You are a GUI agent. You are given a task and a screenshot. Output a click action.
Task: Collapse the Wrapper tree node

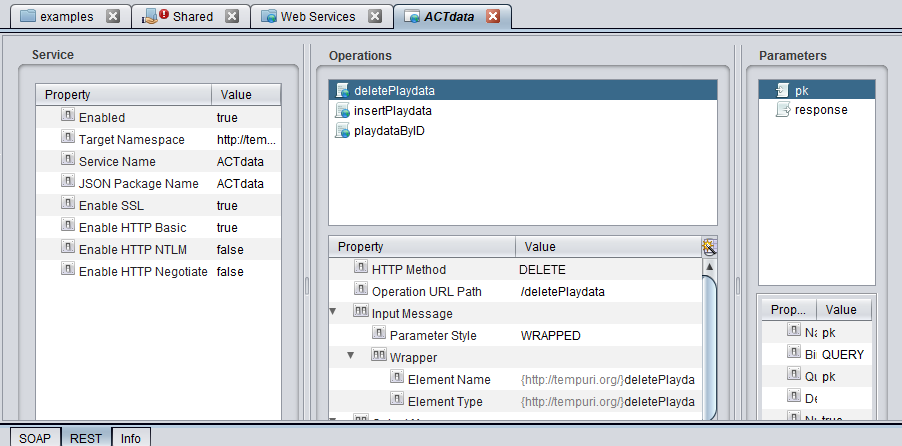[x=351, y=356]
